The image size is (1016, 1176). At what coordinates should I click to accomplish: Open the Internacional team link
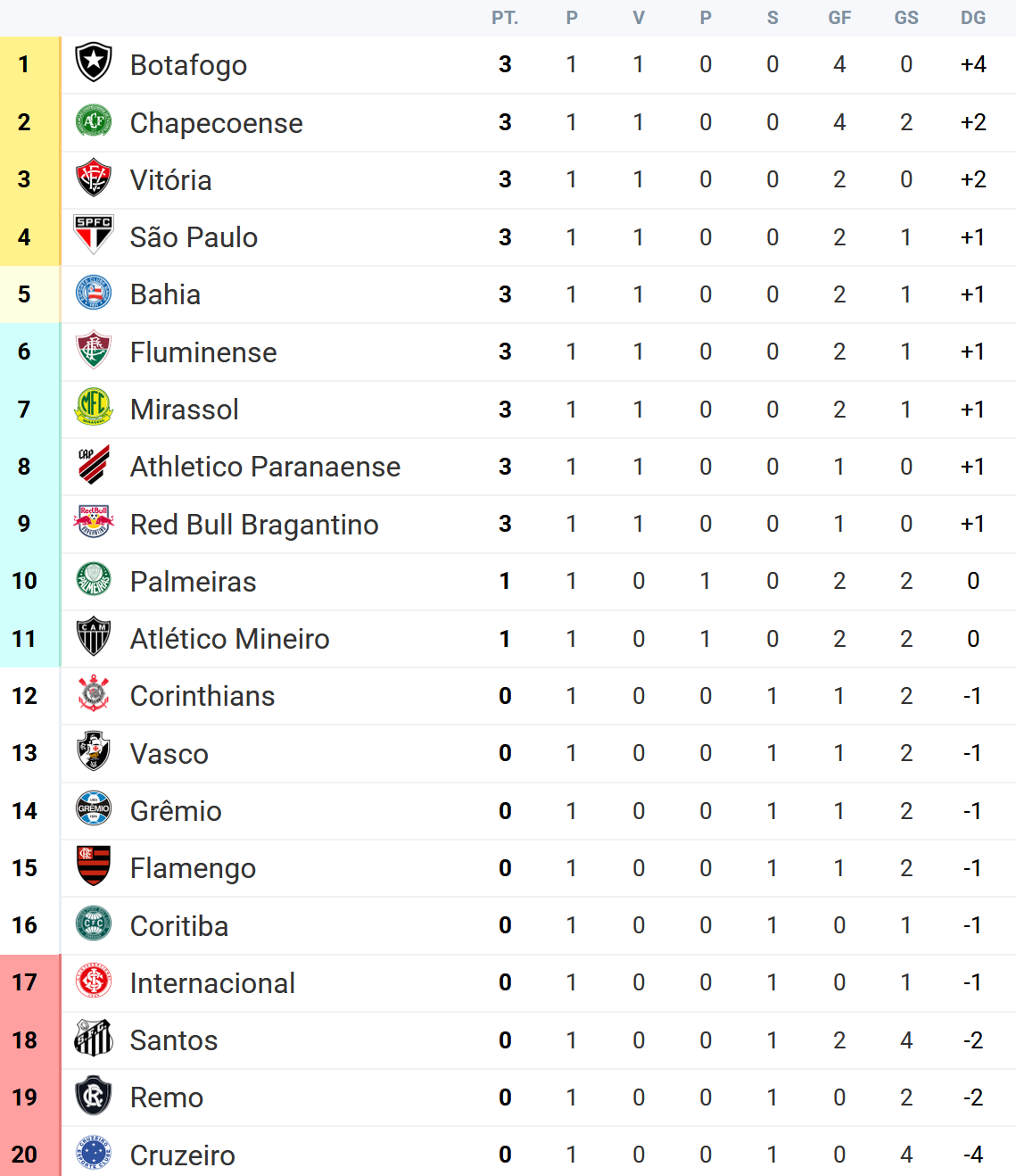click(x=212, y=983)
